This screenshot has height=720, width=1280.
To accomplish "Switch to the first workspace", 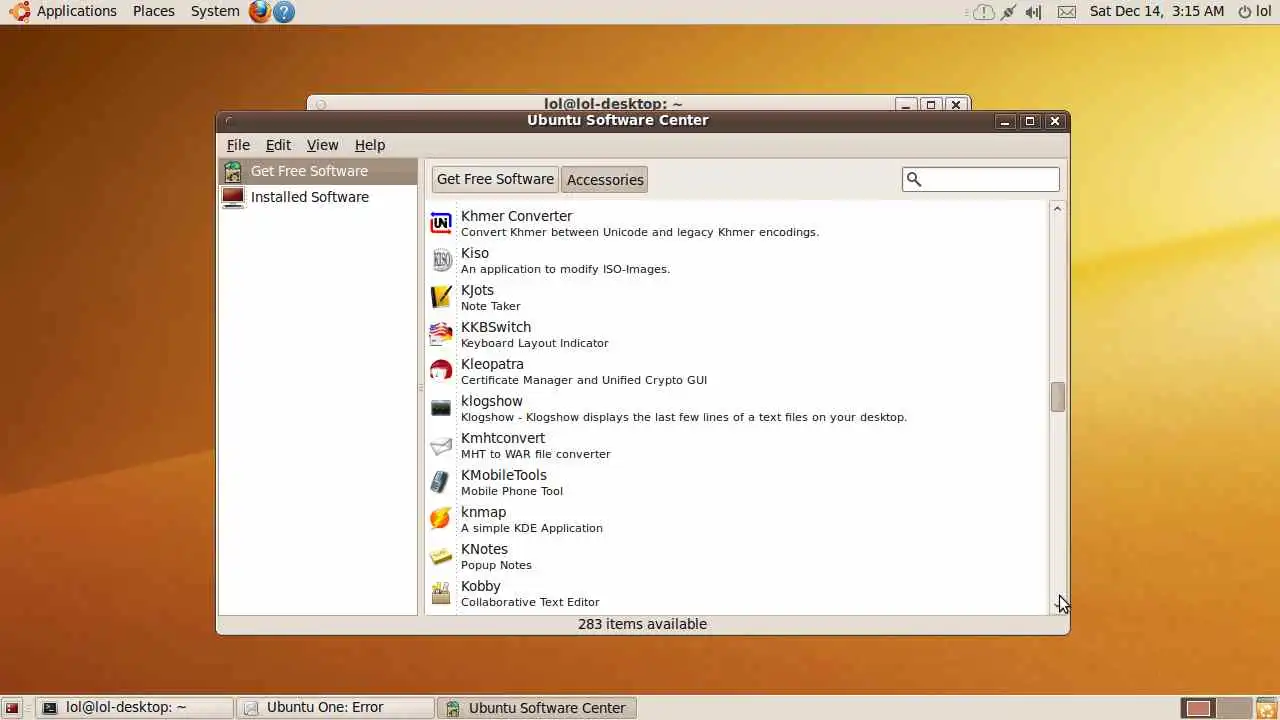I will coord(1198,708).
